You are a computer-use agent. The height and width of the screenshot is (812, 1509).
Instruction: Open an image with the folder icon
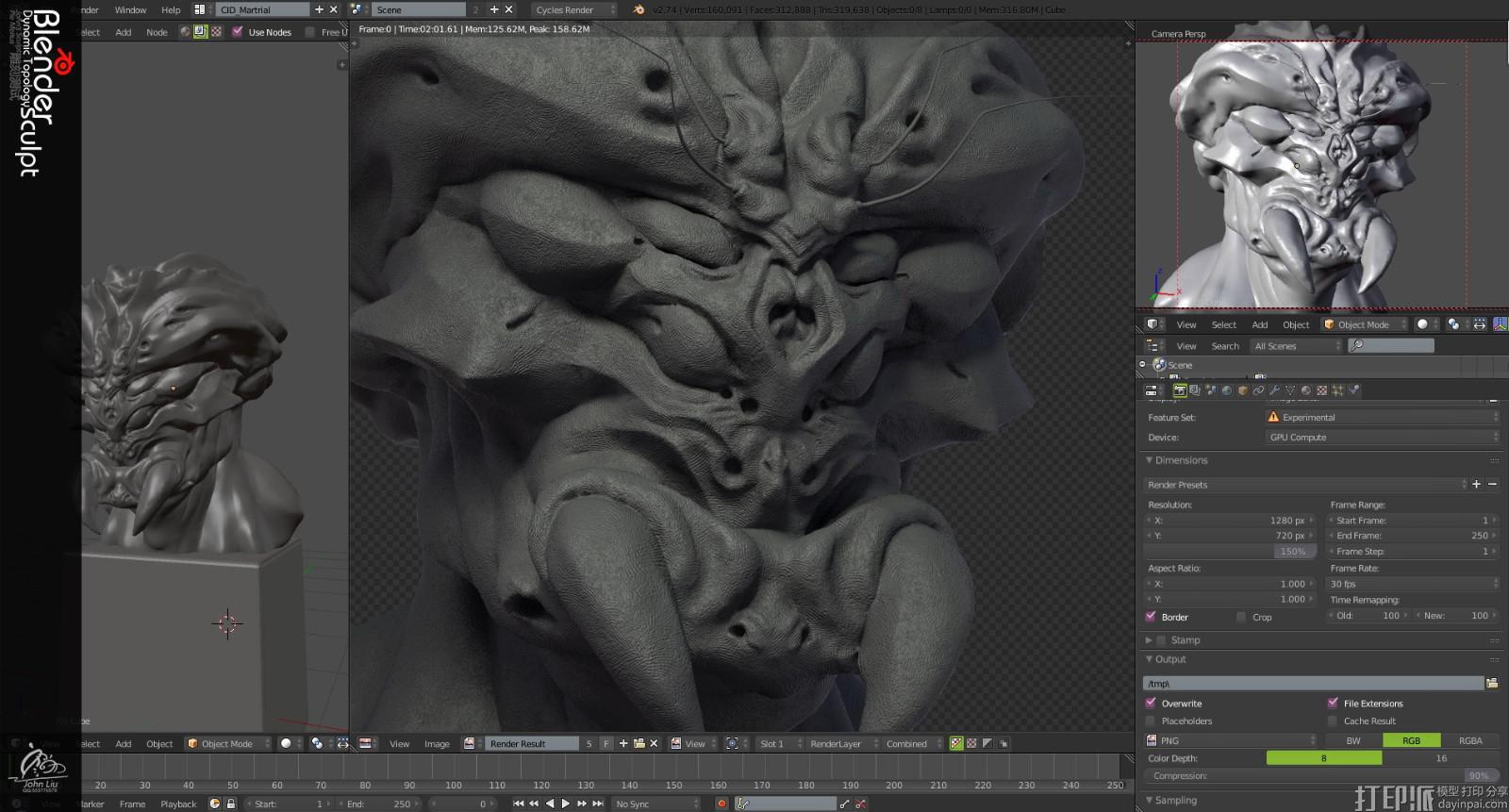point(638,744)
